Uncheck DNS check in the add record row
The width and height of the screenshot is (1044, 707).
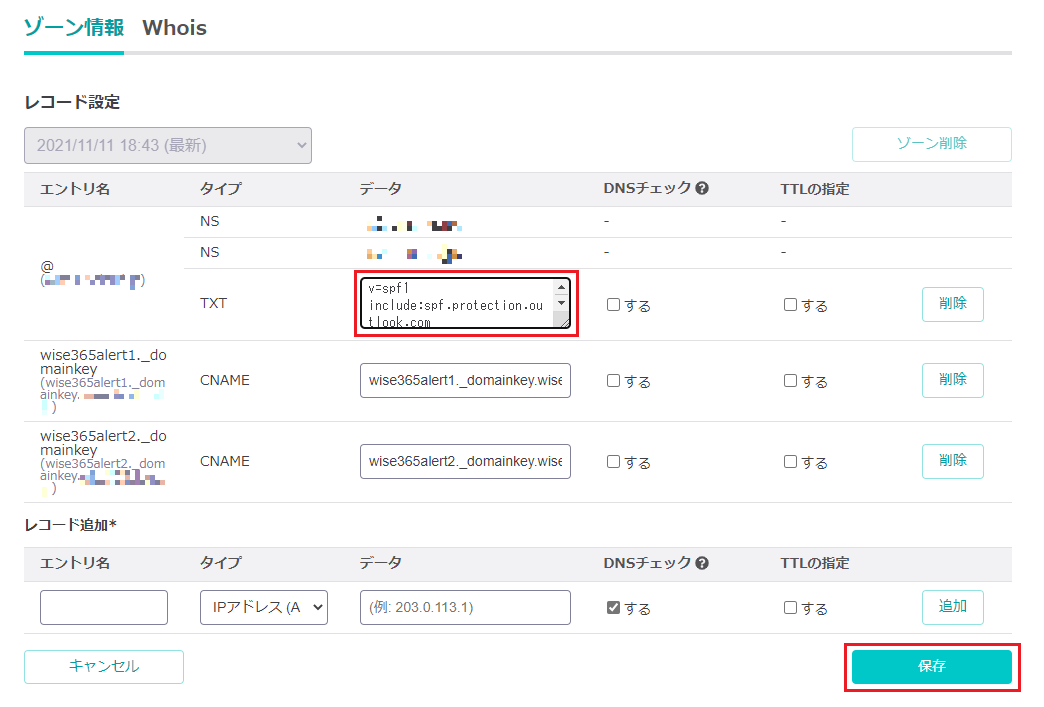tap(614, 608)
